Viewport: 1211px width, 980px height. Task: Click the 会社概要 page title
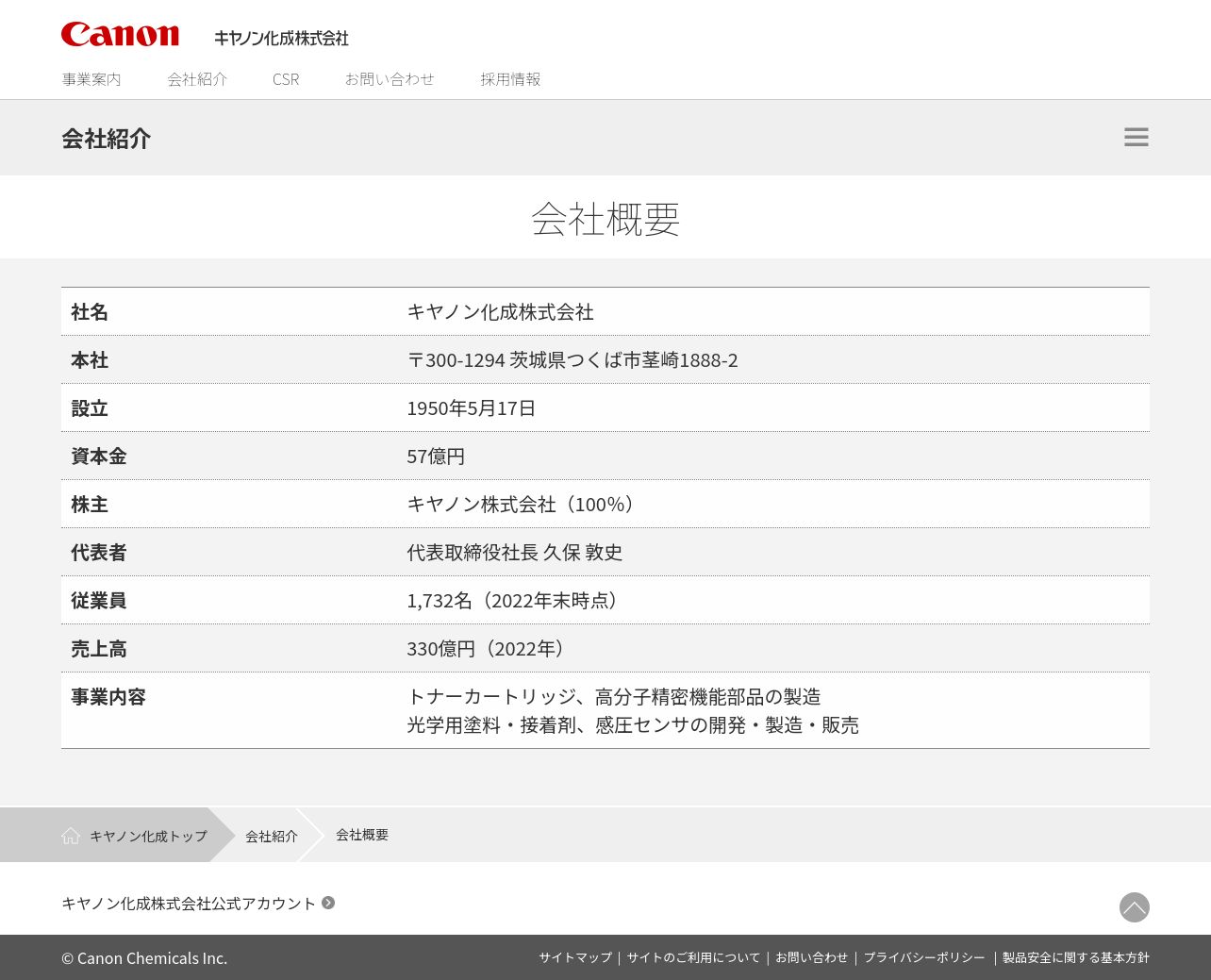[x=605, y=219]
